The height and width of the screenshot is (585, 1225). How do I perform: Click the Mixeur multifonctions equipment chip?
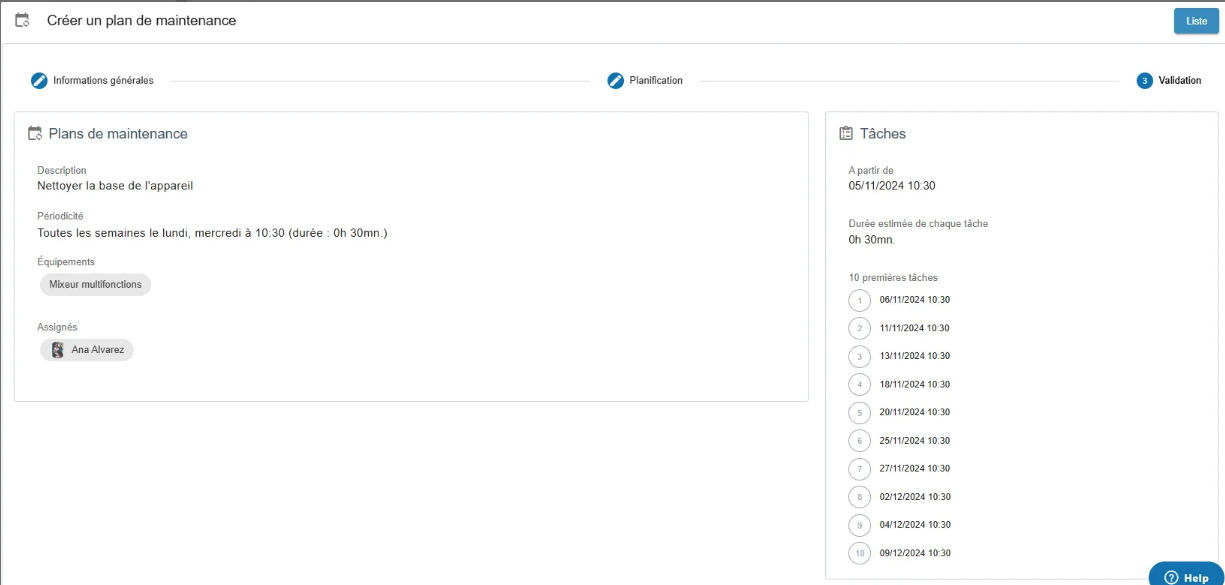tap(95, 285)
